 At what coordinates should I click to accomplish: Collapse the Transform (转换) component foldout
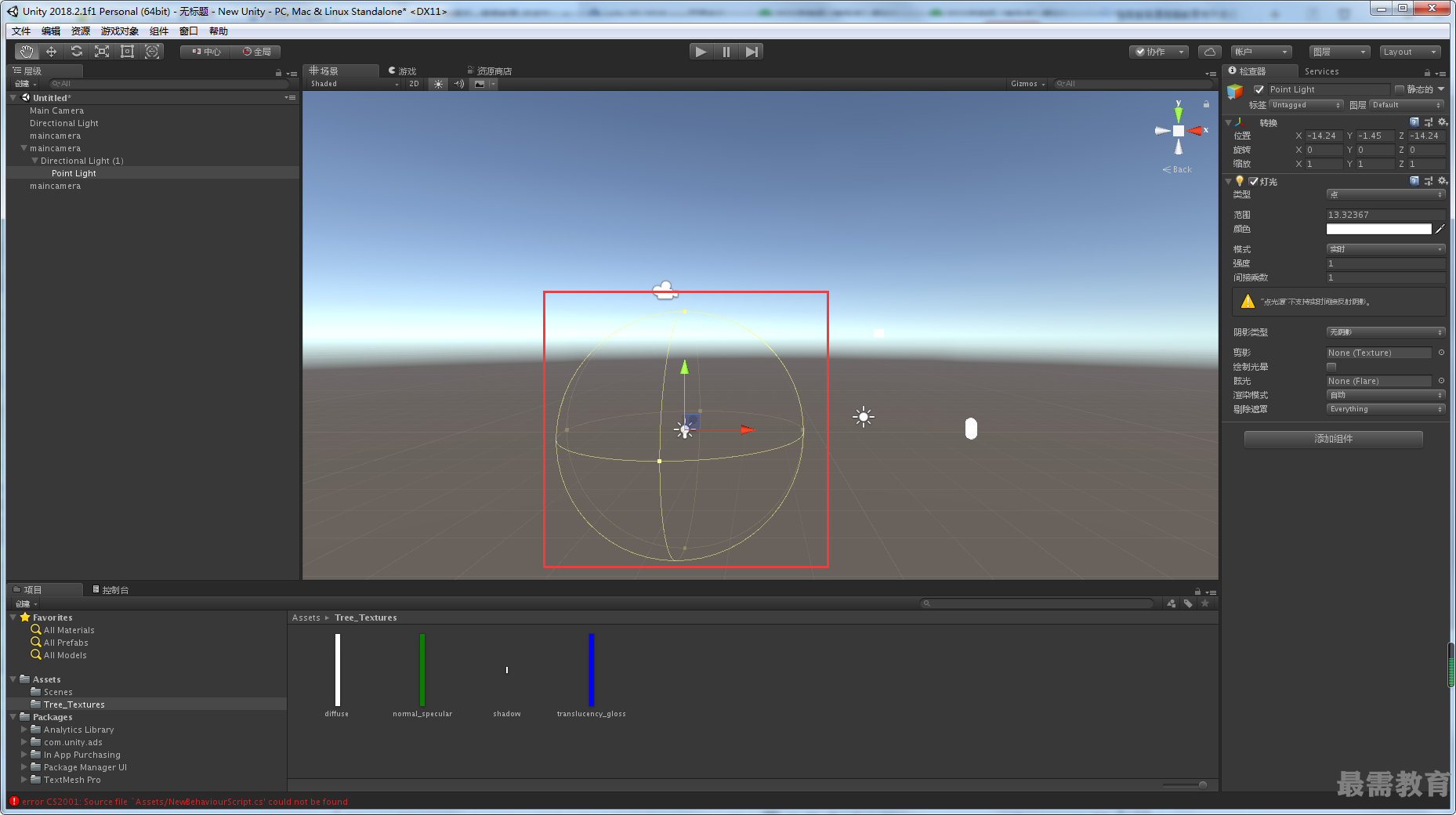[x=1229, y=122]
